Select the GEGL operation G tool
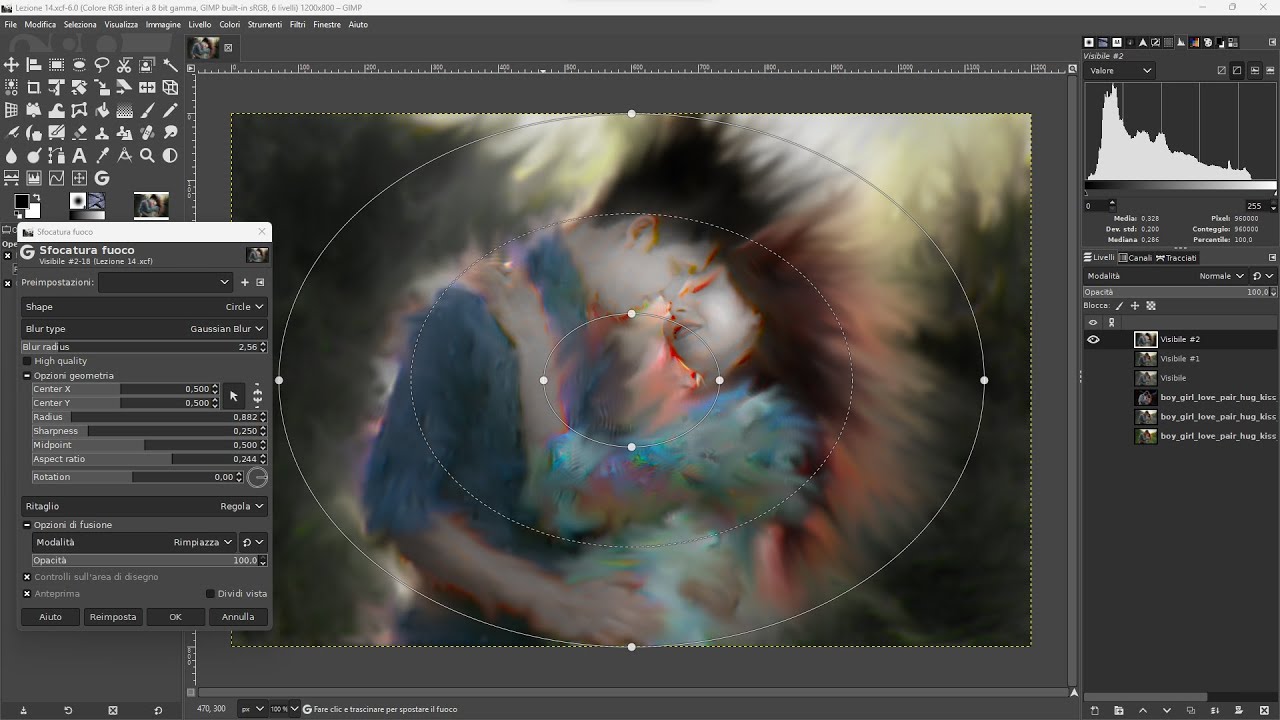Screen dimensions: 1280x720 tap(102, 178)
